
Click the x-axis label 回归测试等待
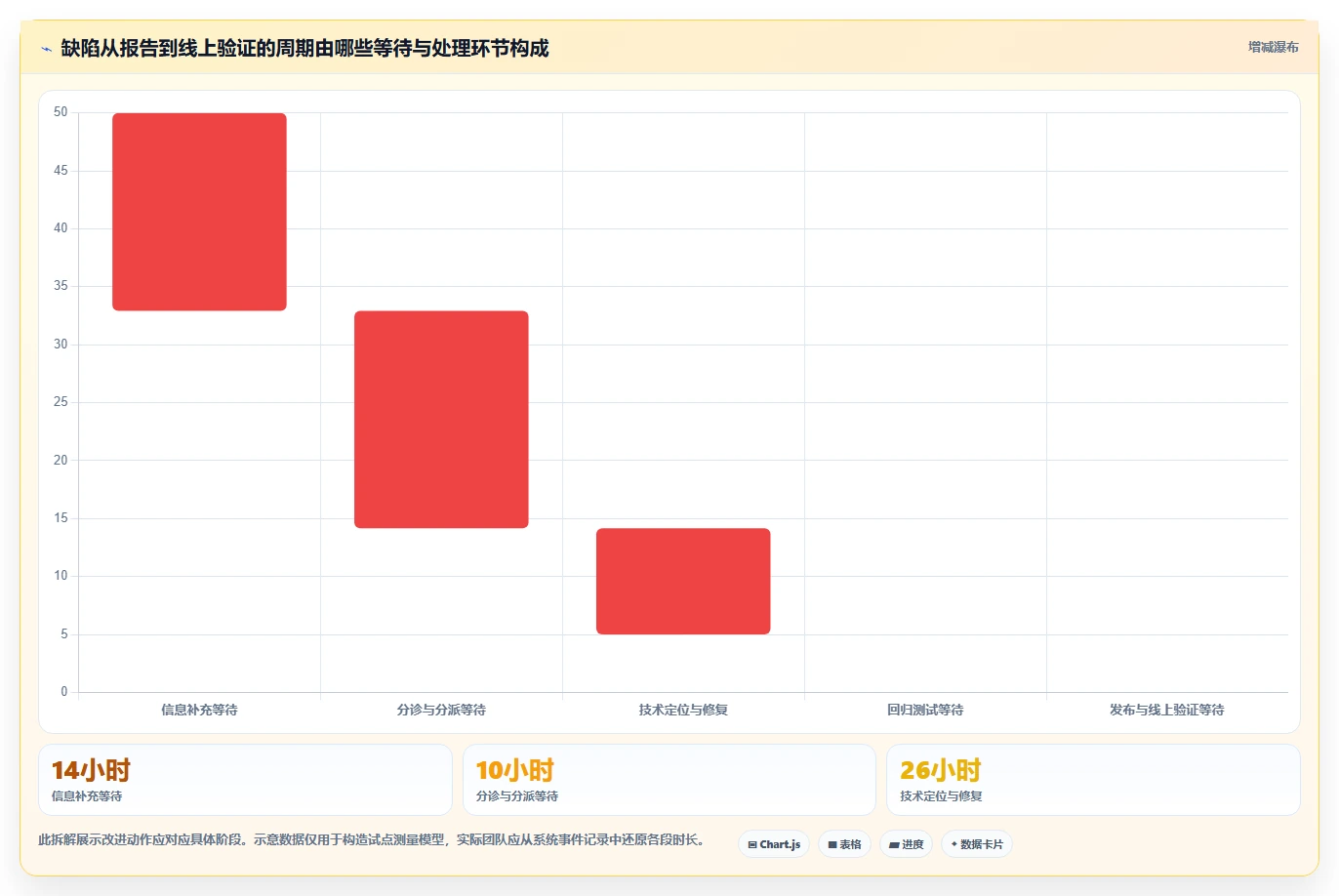pyautogui.click(x=925, y=710)
